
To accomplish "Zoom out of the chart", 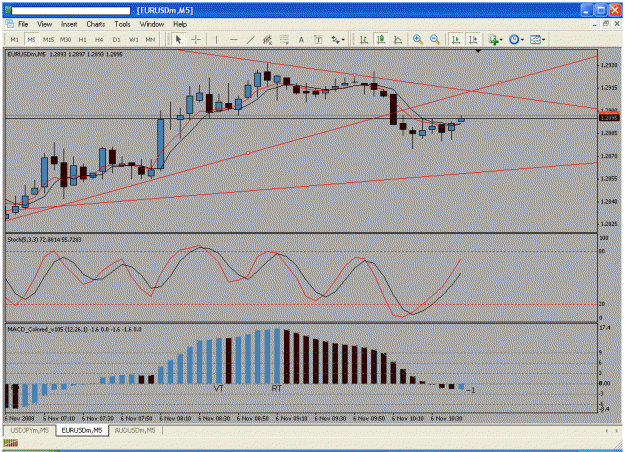I will (x=435, y=39).
